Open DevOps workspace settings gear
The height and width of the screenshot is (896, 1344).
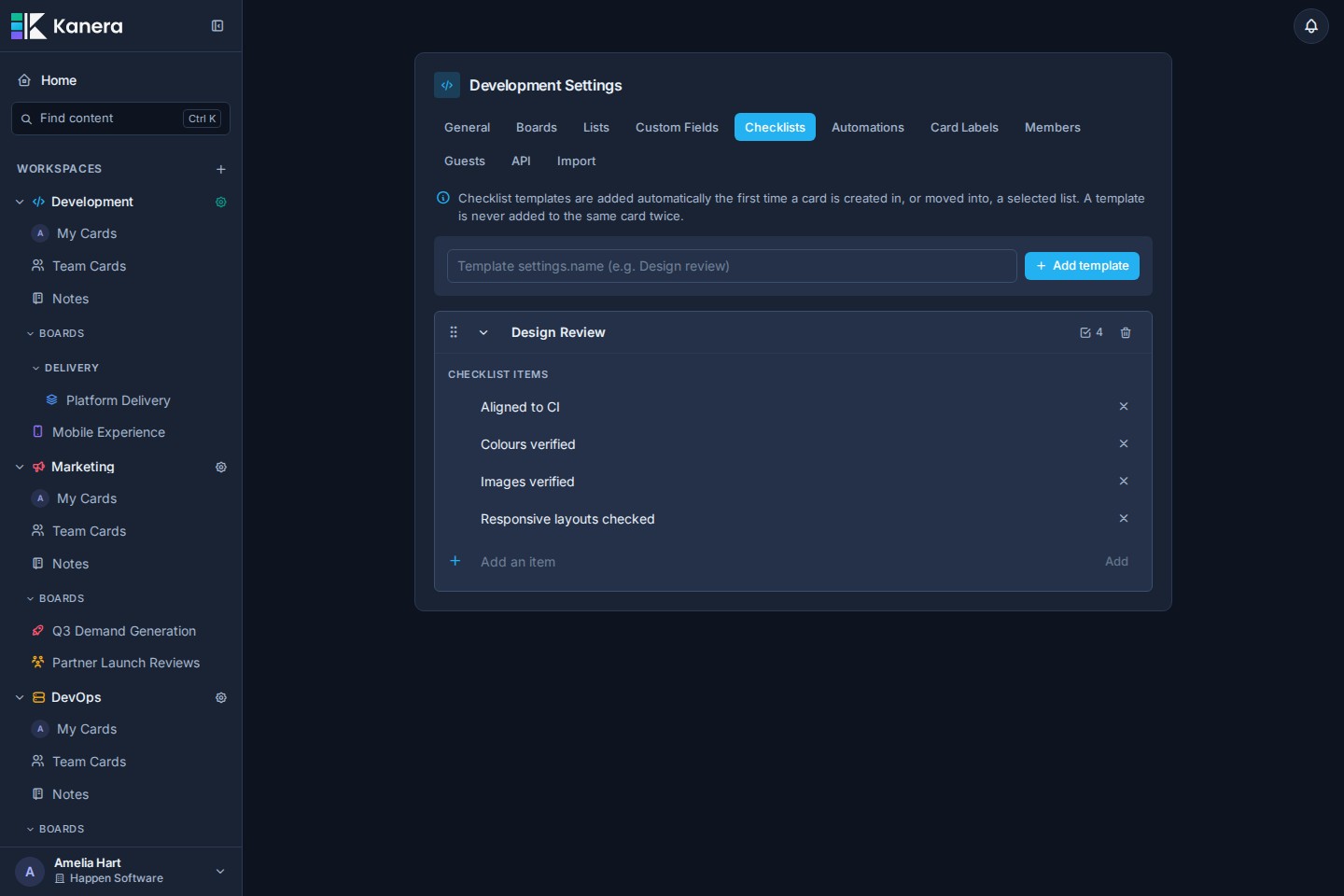(221, 697)
